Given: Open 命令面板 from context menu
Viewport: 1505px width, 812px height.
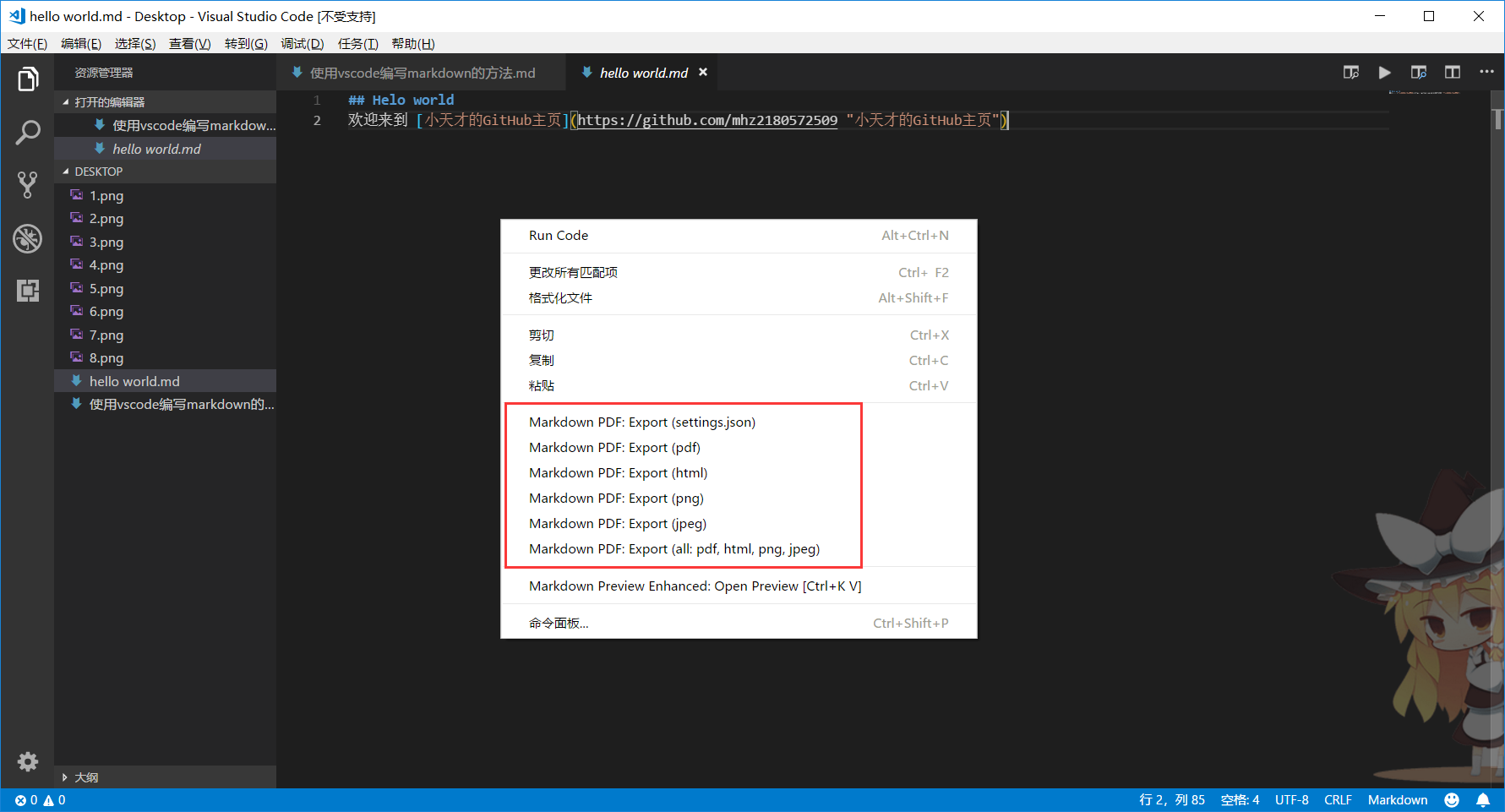Looking at the screenshot, I should coord(739,624).
